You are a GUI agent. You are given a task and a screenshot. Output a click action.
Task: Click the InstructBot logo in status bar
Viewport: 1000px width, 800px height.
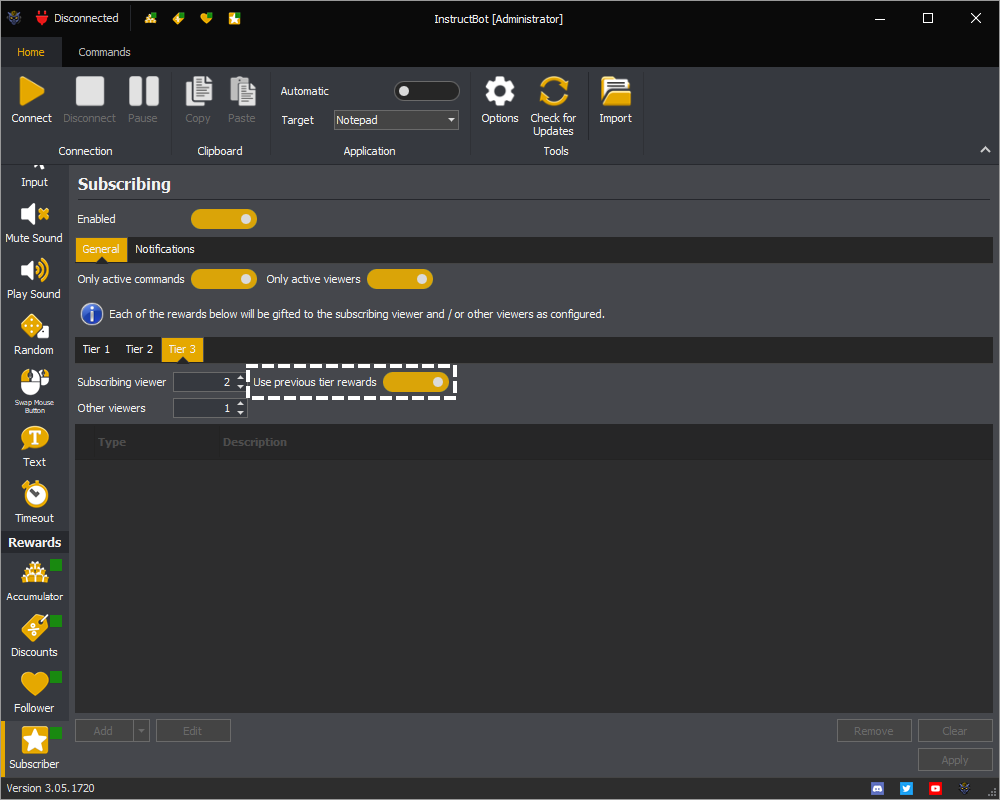(x=964, y=789)
